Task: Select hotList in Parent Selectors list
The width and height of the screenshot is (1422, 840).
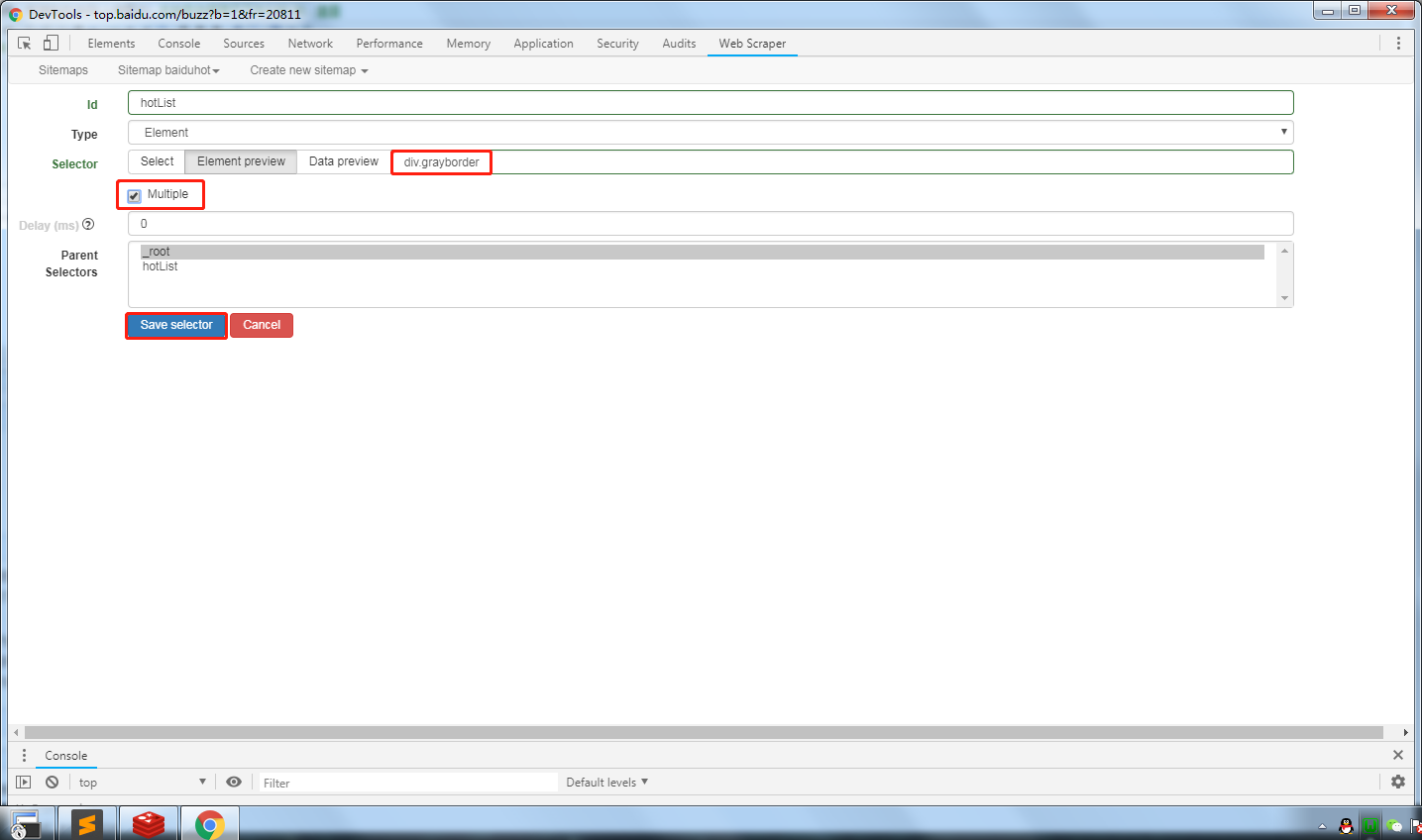Action: tap(702, 266)
